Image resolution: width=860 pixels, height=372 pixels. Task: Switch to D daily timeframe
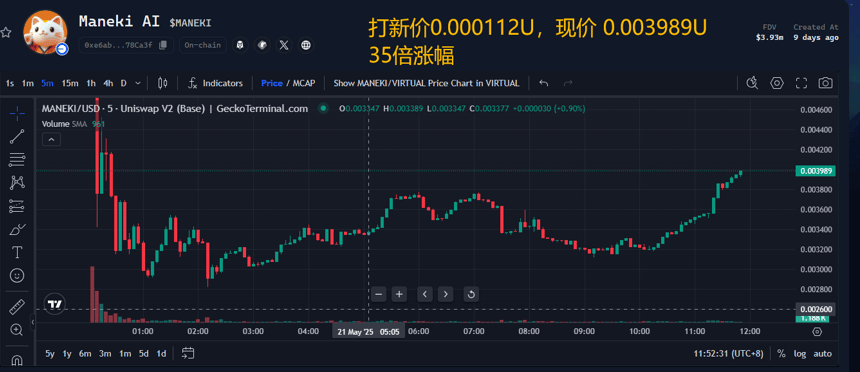click(x=123, y=83)
